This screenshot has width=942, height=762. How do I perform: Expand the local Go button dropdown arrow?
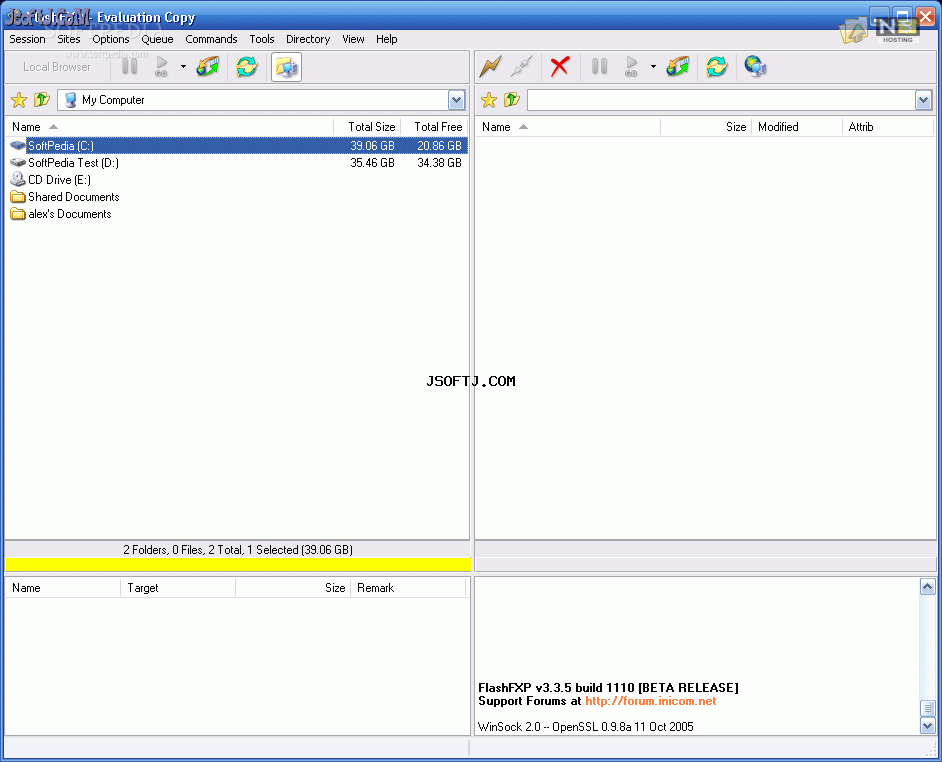[183, 67]
